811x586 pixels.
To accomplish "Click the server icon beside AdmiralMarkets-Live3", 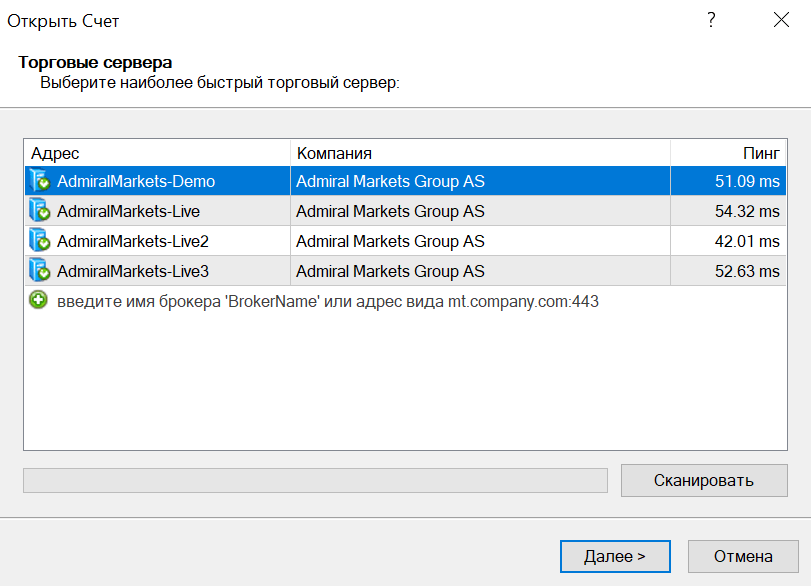I will click(x=39, y=271).
